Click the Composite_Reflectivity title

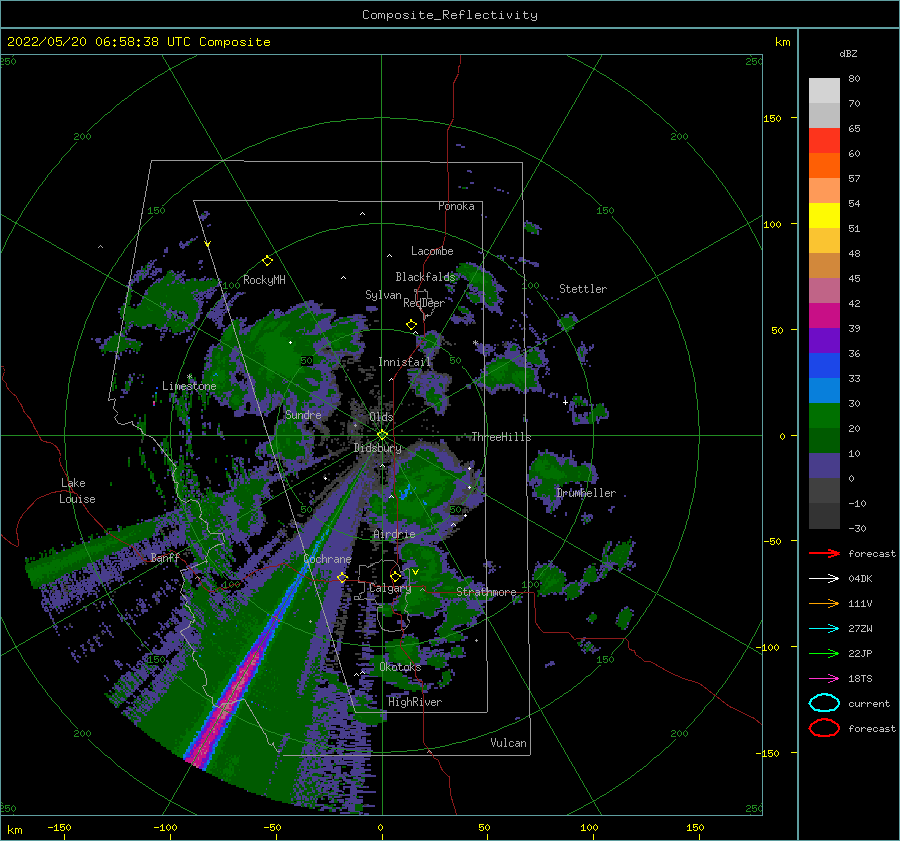450,15
